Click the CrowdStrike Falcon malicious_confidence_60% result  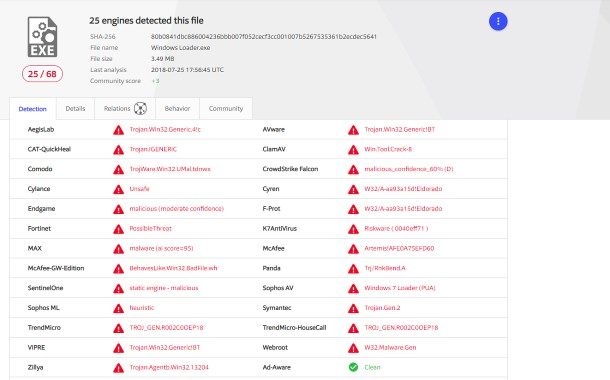(409, 169)
